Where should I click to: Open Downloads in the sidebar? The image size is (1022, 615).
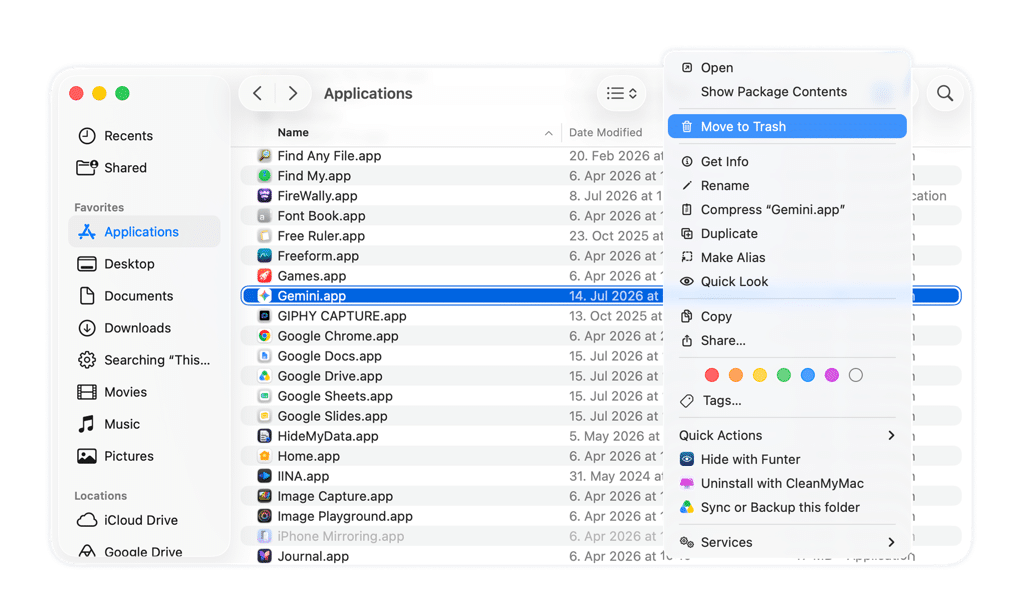(x=144, y=328)
